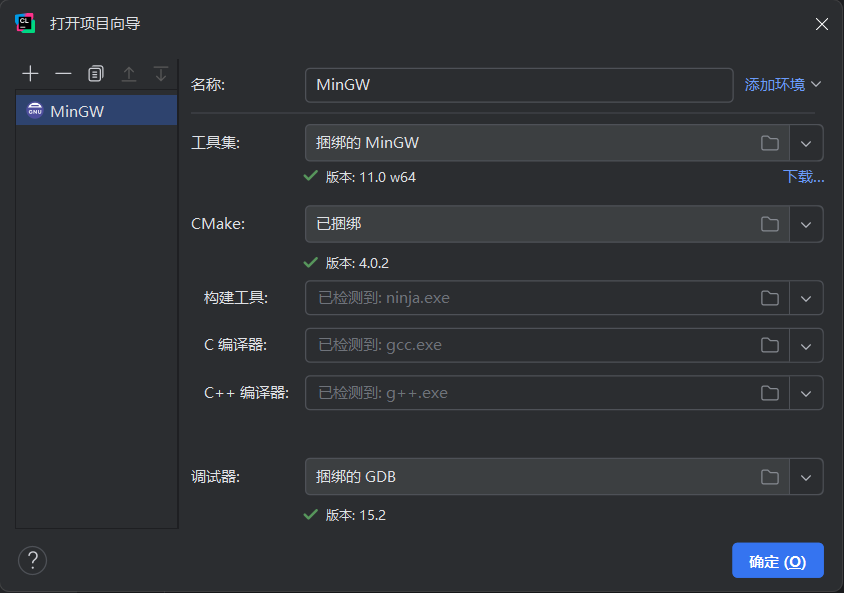Screen dimensions: 844x593
Task: Expand CMake dropdown arrow
Action: pos(806,224)
